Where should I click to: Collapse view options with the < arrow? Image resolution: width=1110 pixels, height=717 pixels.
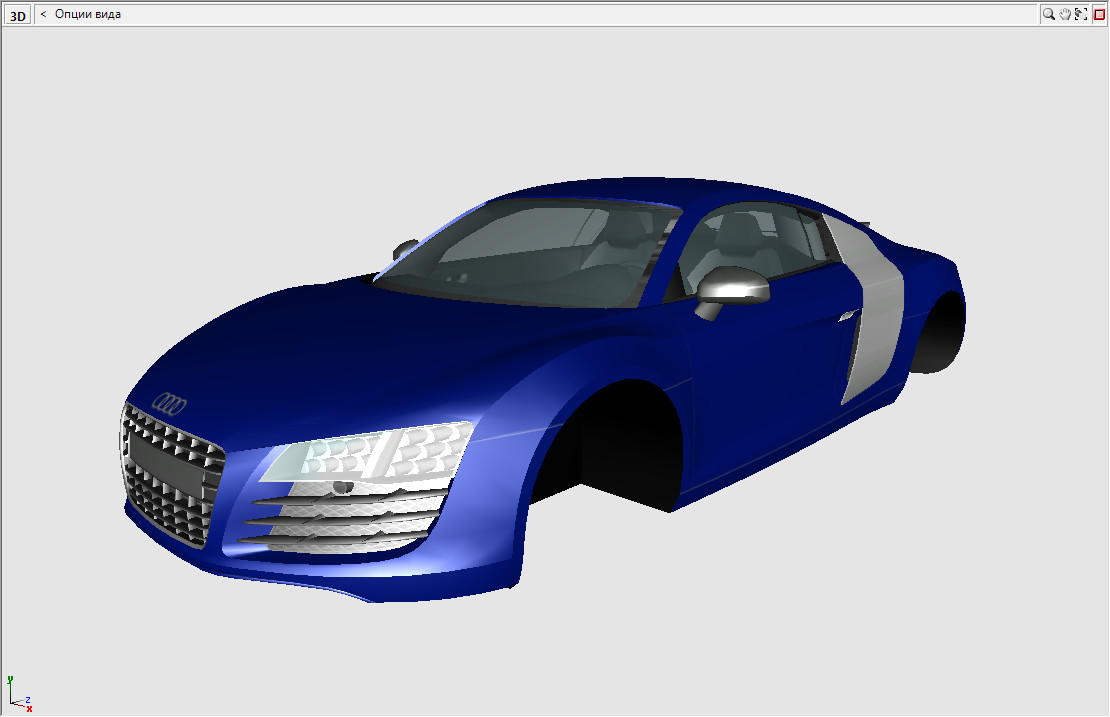pos(43,14)
